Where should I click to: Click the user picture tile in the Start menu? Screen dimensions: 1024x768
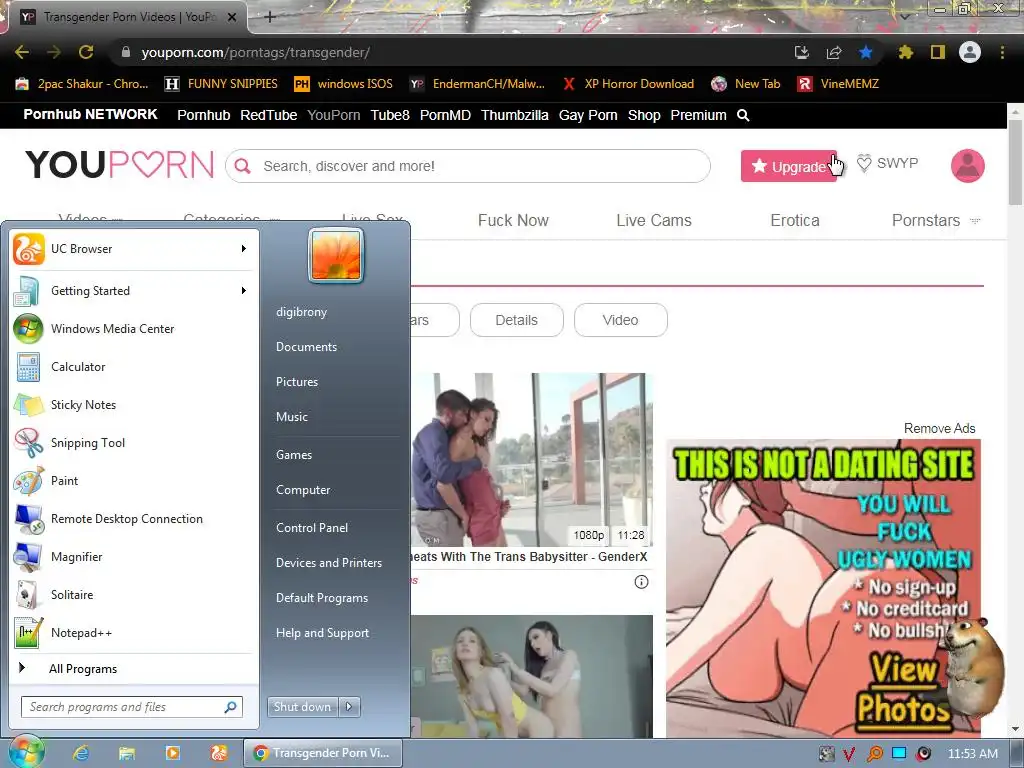336,255
